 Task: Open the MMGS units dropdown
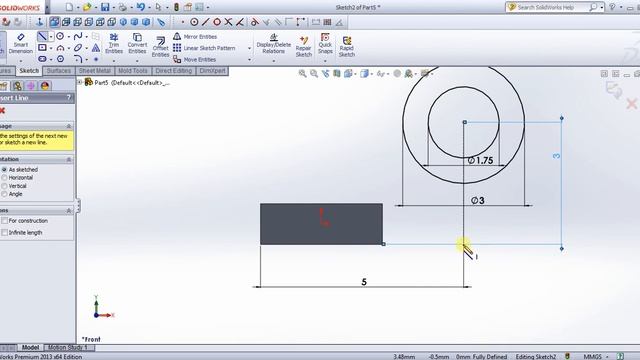[596, 357]
